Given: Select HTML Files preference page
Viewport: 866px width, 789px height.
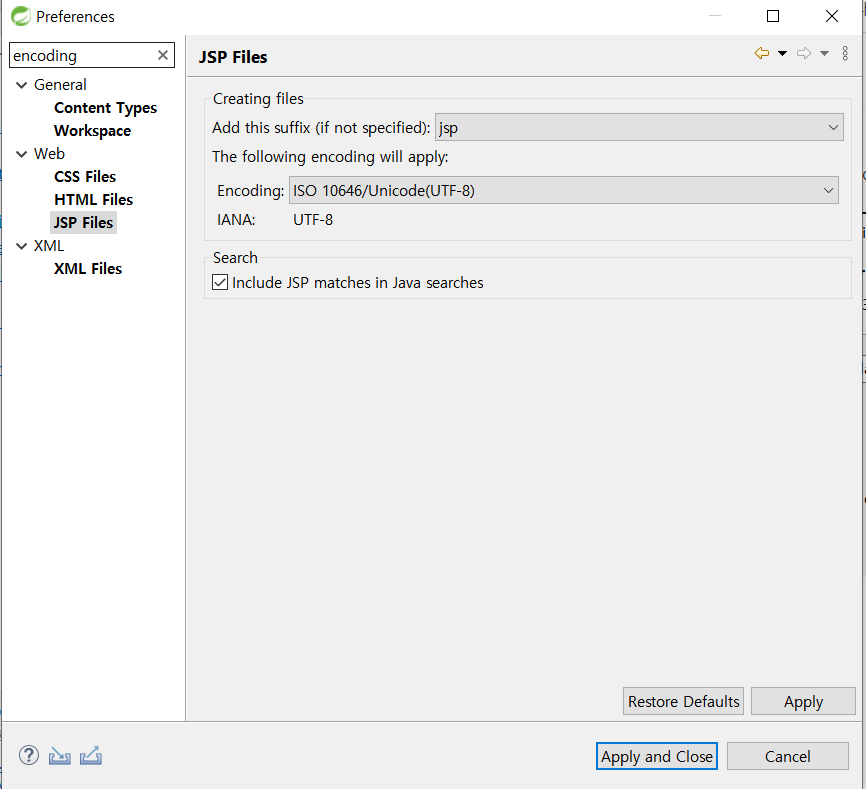Looking at the screenshot, I should click(x=93, y=200).
